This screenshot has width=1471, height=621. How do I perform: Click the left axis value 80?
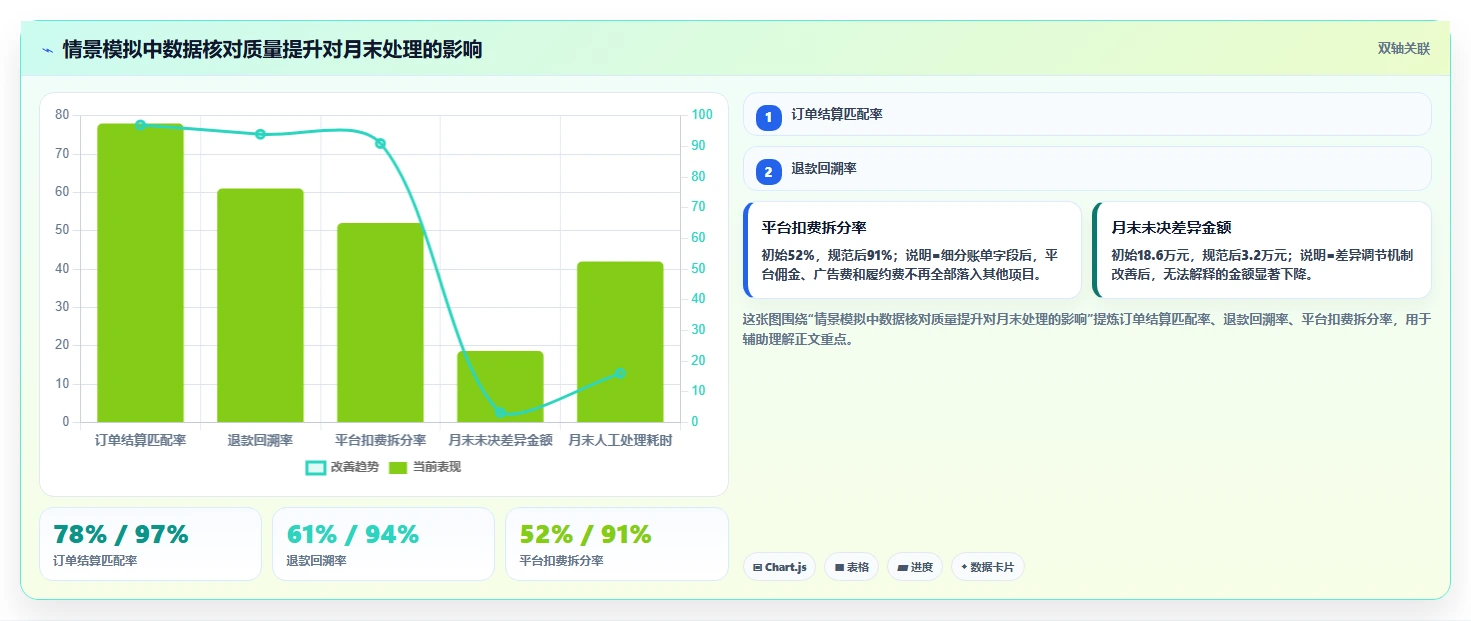[62, 115]
